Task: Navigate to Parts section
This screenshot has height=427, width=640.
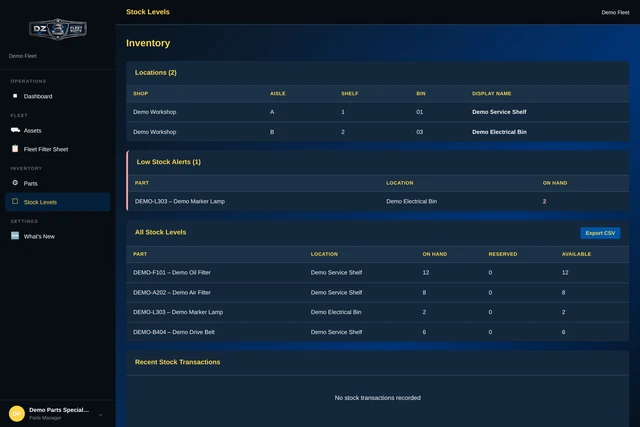Action: pos(58,184)
